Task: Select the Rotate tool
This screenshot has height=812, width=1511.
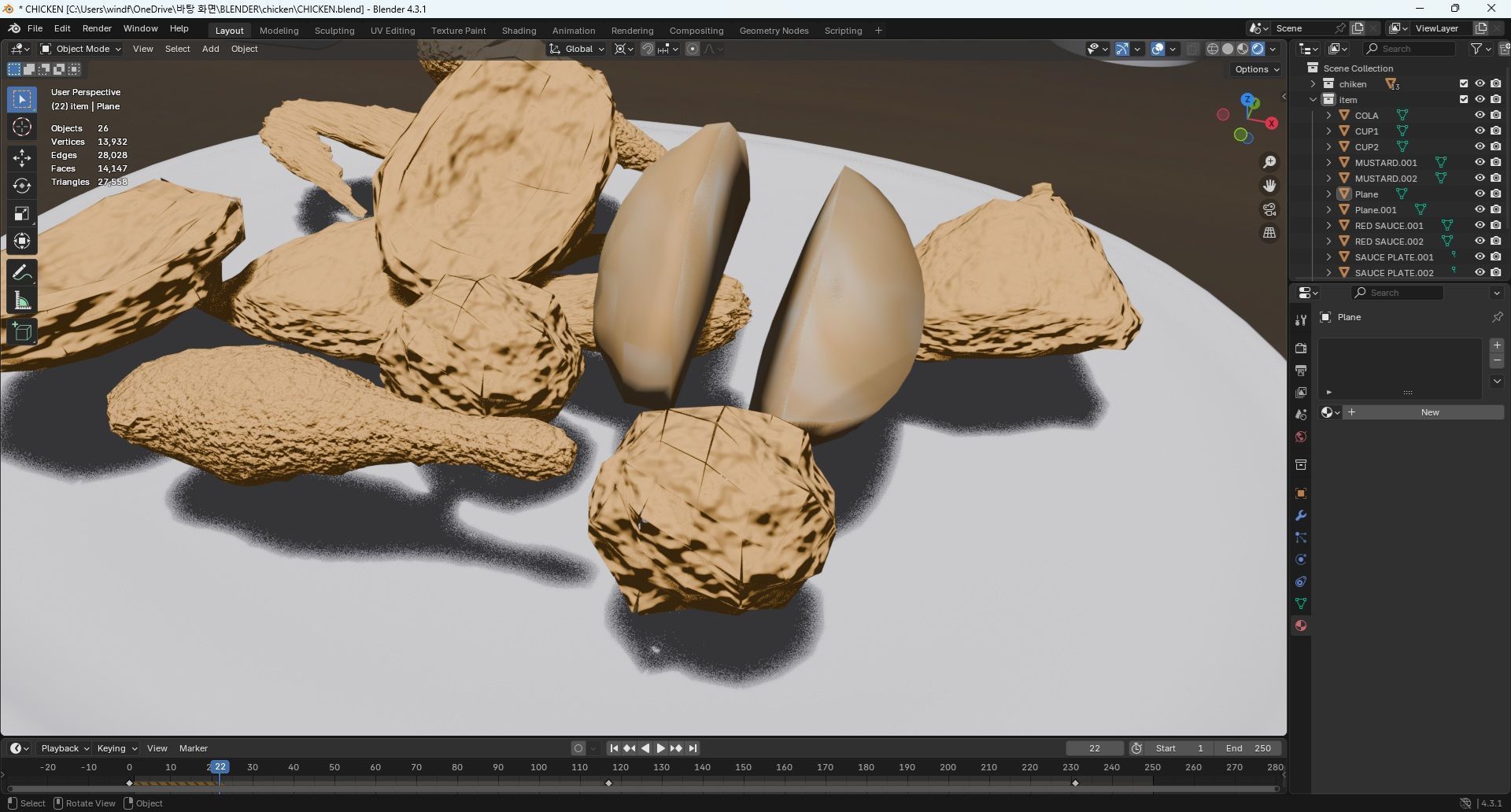Action: [x=22, y=186]
